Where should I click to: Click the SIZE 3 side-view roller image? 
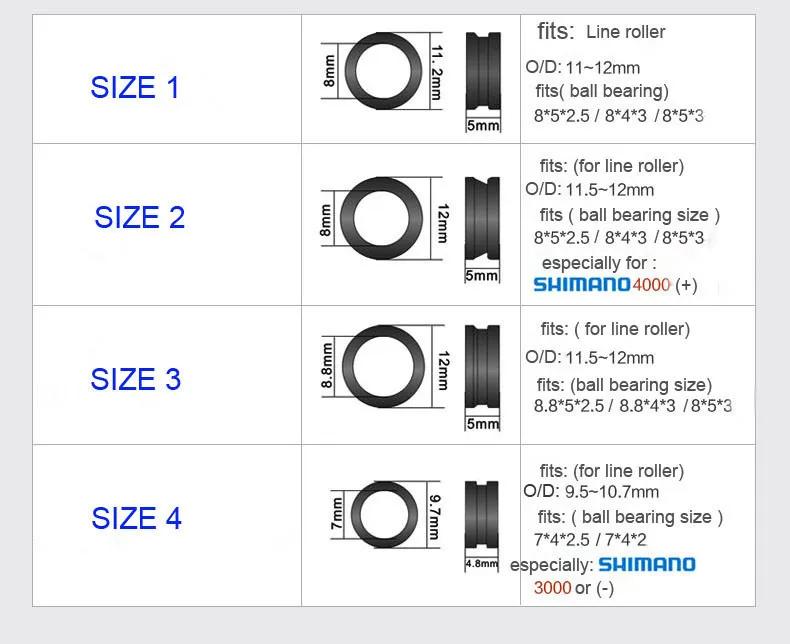(482, 367)
